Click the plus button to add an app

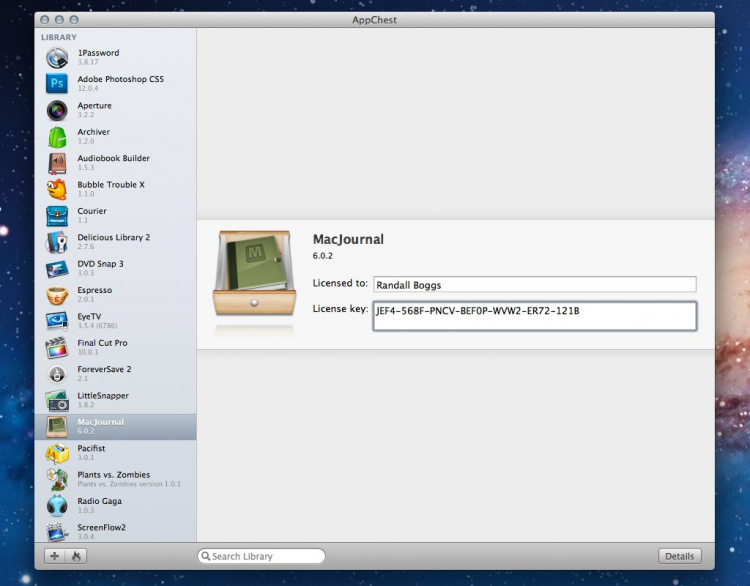[x=55, y=556]
